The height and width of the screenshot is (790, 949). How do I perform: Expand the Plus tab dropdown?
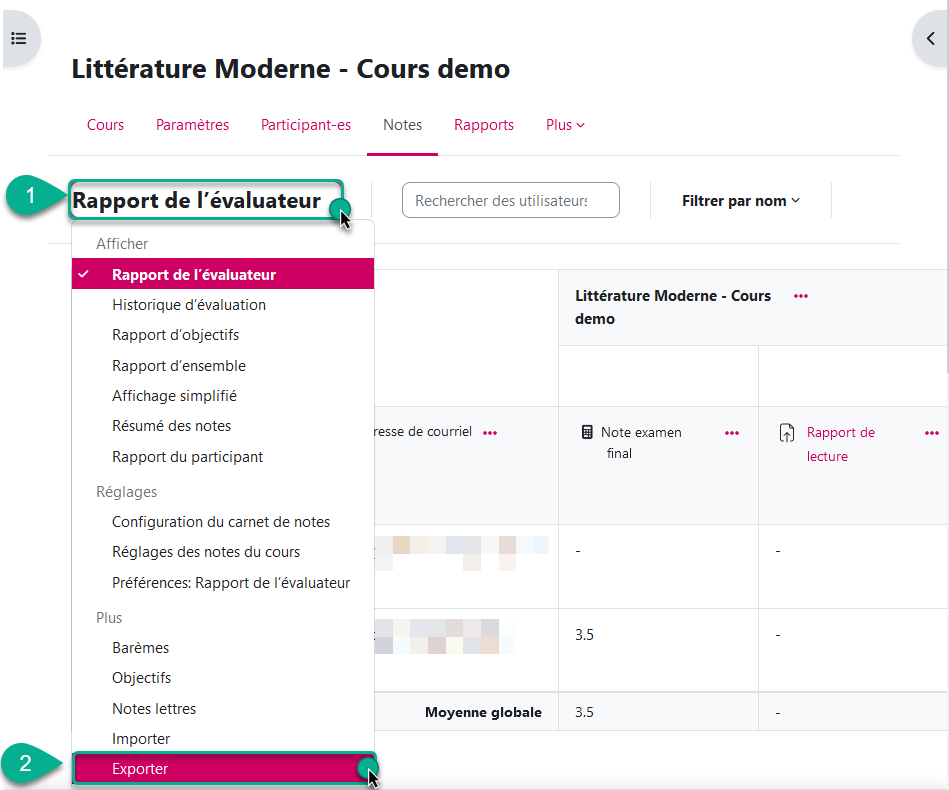[565, 125]
